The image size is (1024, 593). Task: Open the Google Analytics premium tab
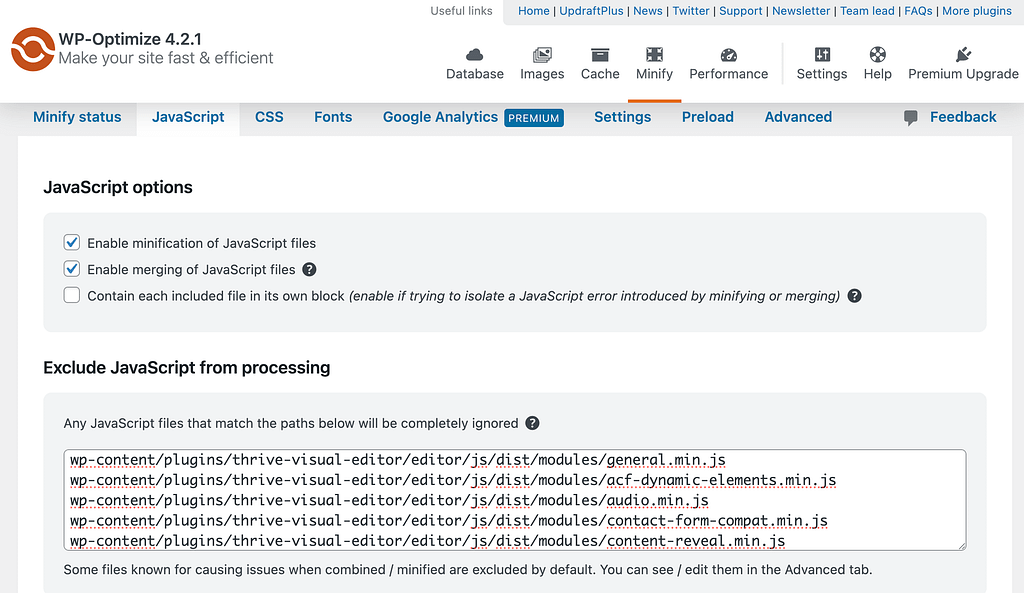tap(440, 117)
